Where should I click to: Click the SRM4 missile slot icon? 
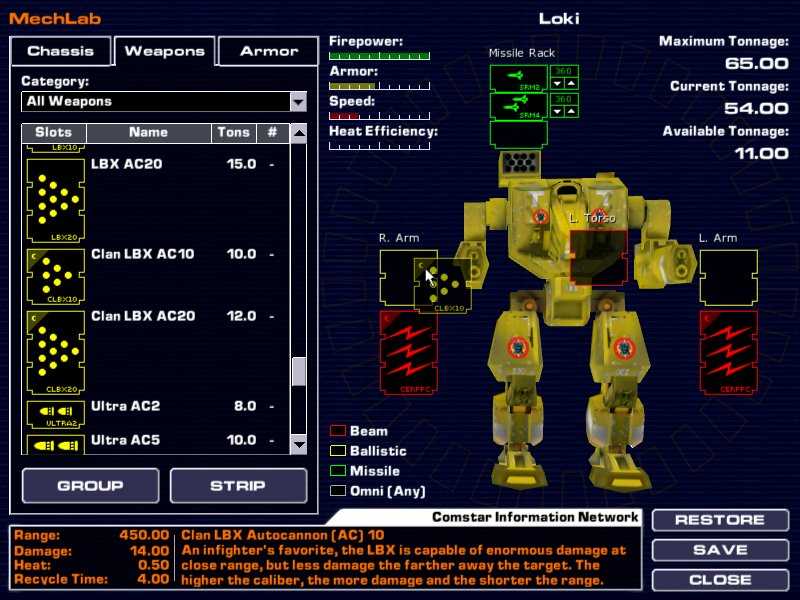518,106
